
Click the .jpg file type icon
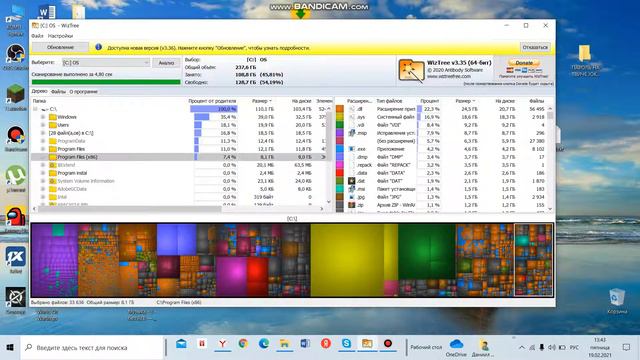coord(352,197)
